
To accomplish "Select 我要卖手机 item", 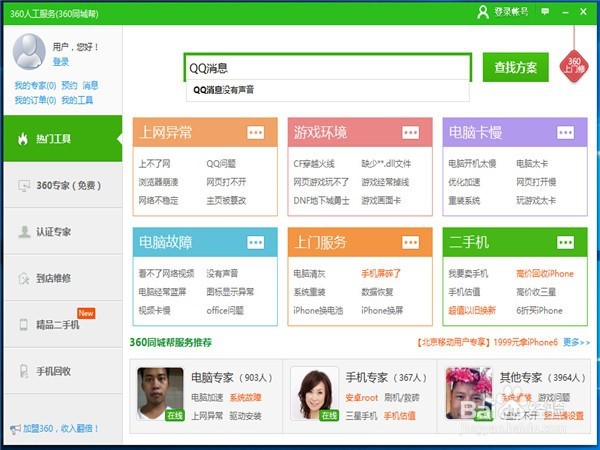I will (468, 274).
